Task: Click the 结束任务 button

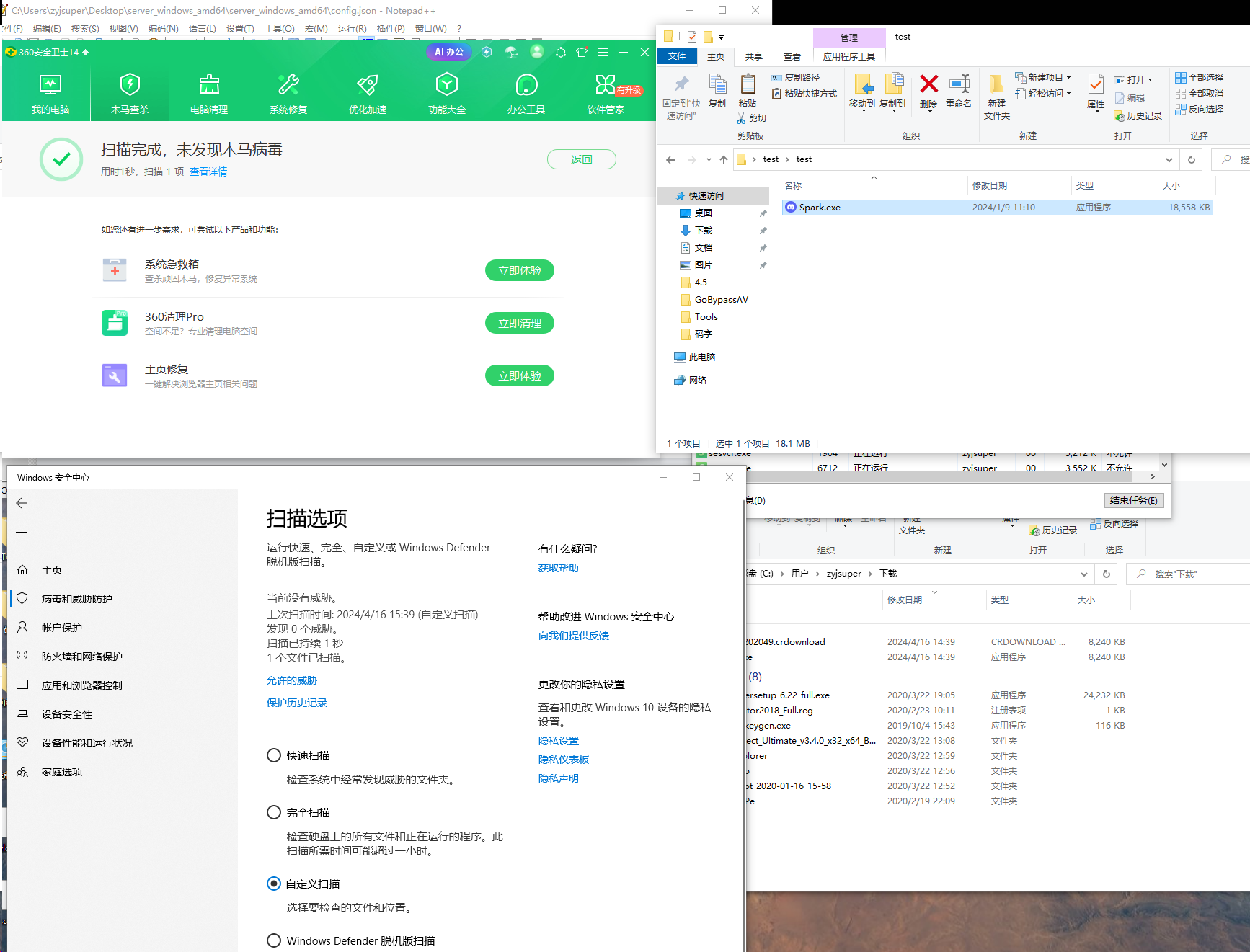Action: [1133, 500]
